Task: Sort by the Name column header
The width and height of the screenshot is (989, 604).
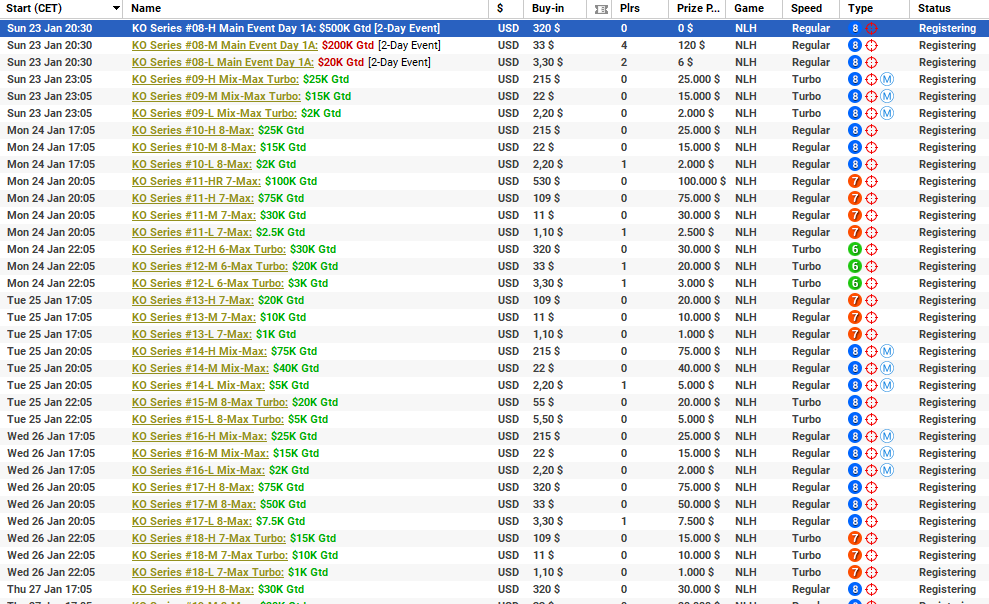Action: [146, 8]
